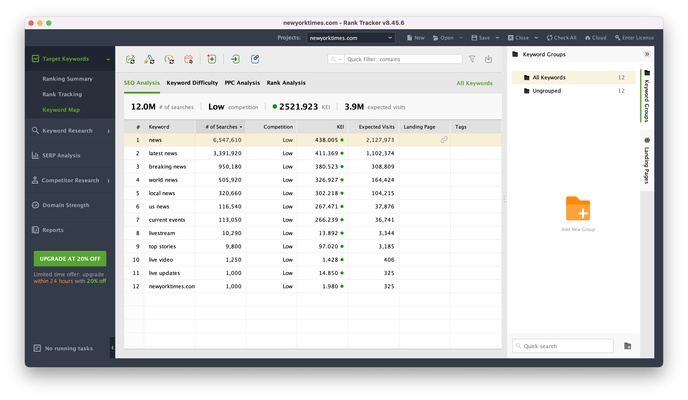
Task: Click the KEI column header
Action: click(x=322, y=127)
